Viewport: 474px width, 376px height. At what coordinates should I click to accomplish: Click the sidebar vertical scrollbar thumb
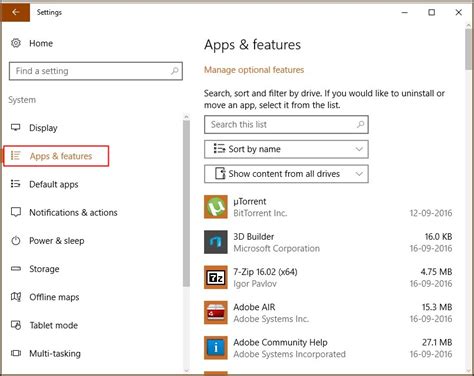pos(186,203)
